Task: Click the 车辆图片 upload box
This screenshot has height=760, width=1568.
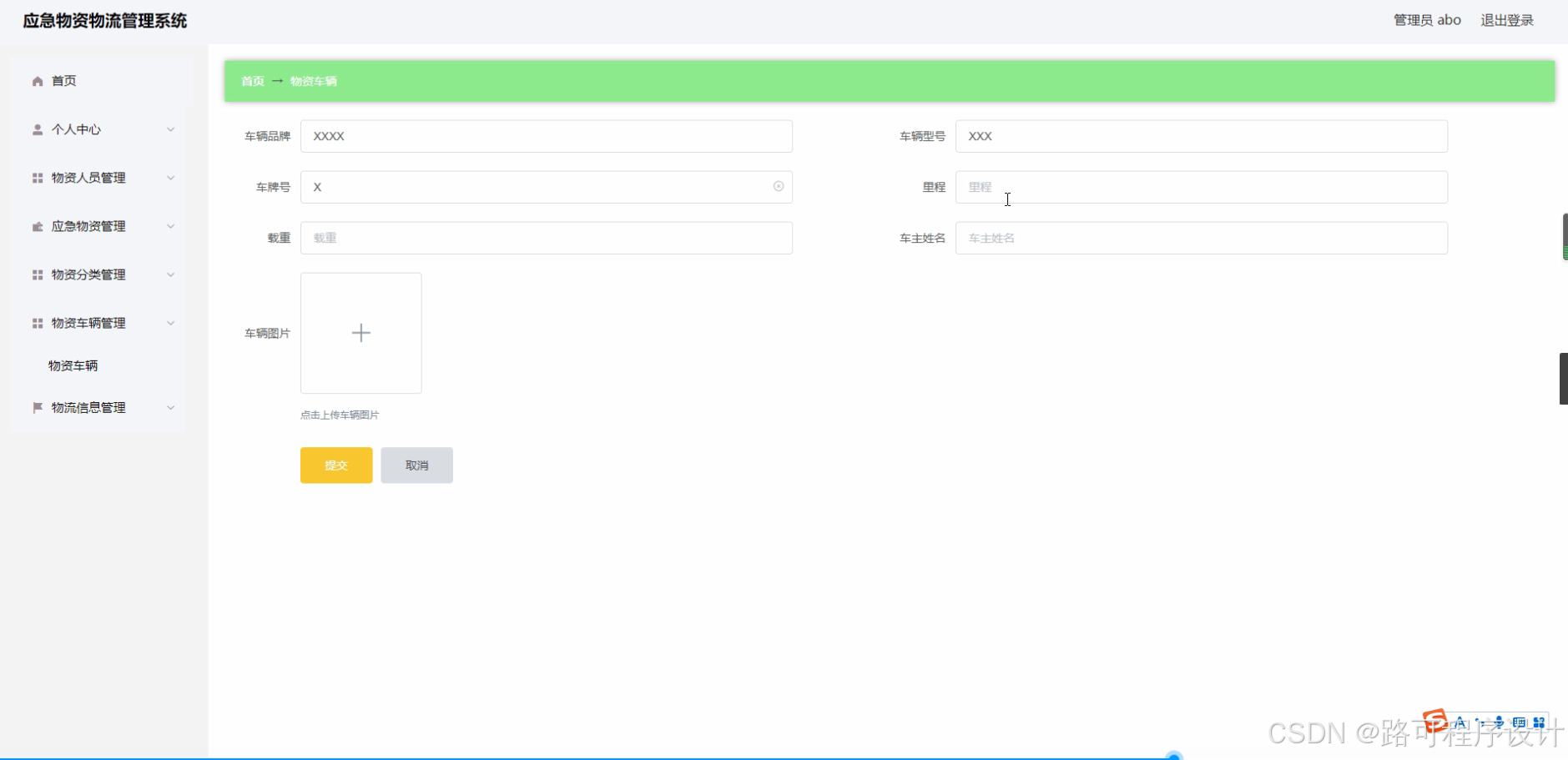Action: (x=361, y=333)
